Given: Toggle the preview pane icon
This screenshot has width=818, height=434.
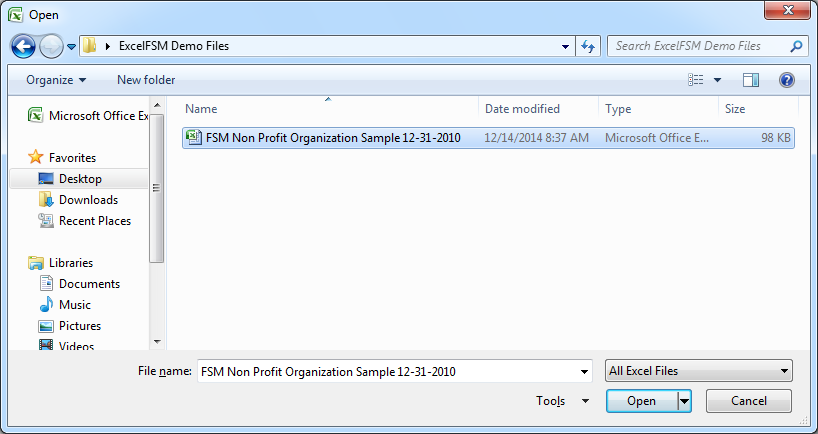Looking at the screenshot, I should click(x=751, y=80).
